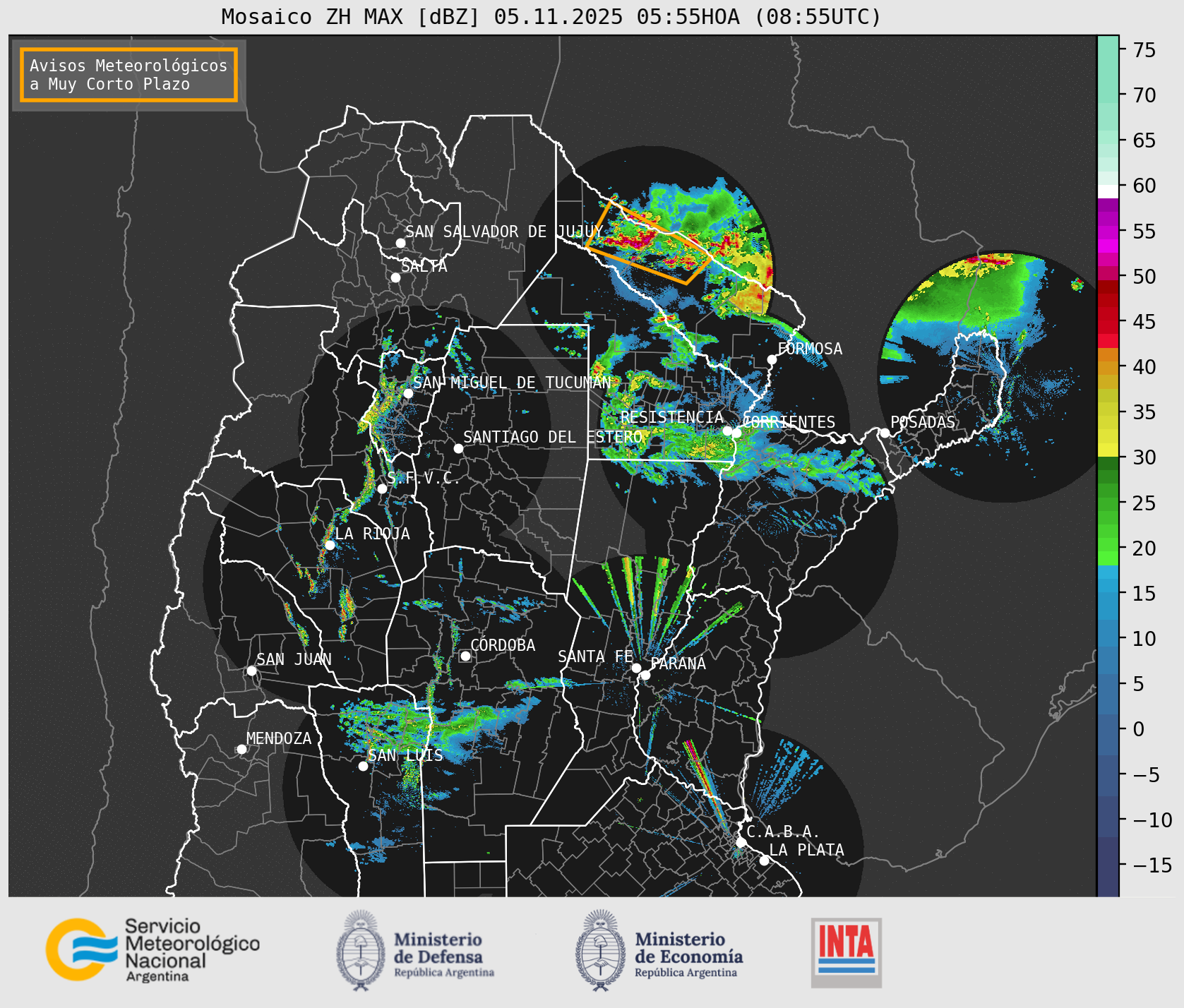Click the CÓRDOBA city marker
Viewport: 1184px width, 1008px height.
[x=465, y=656]
